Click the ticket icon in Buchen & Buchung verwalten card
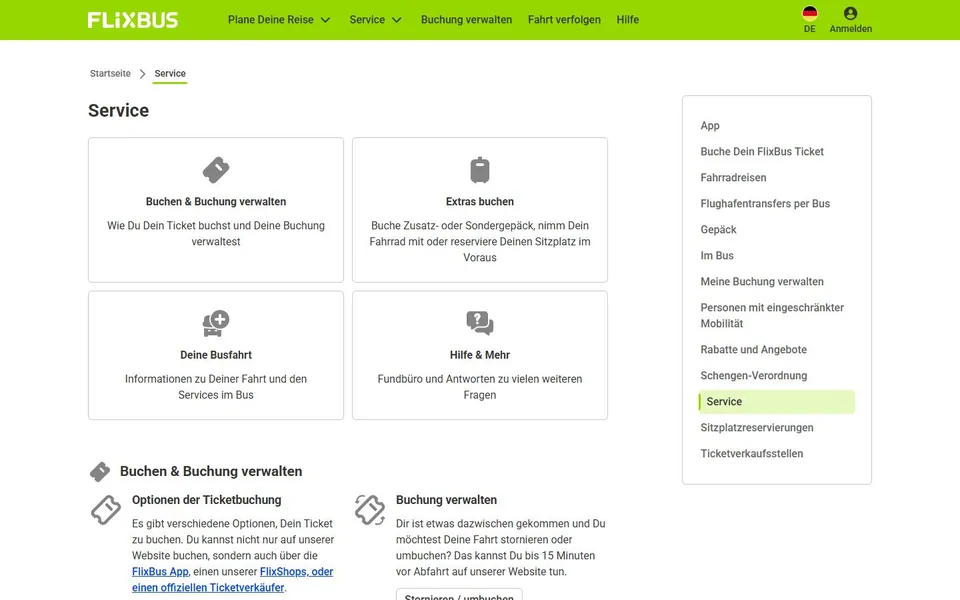 point(216,170)
